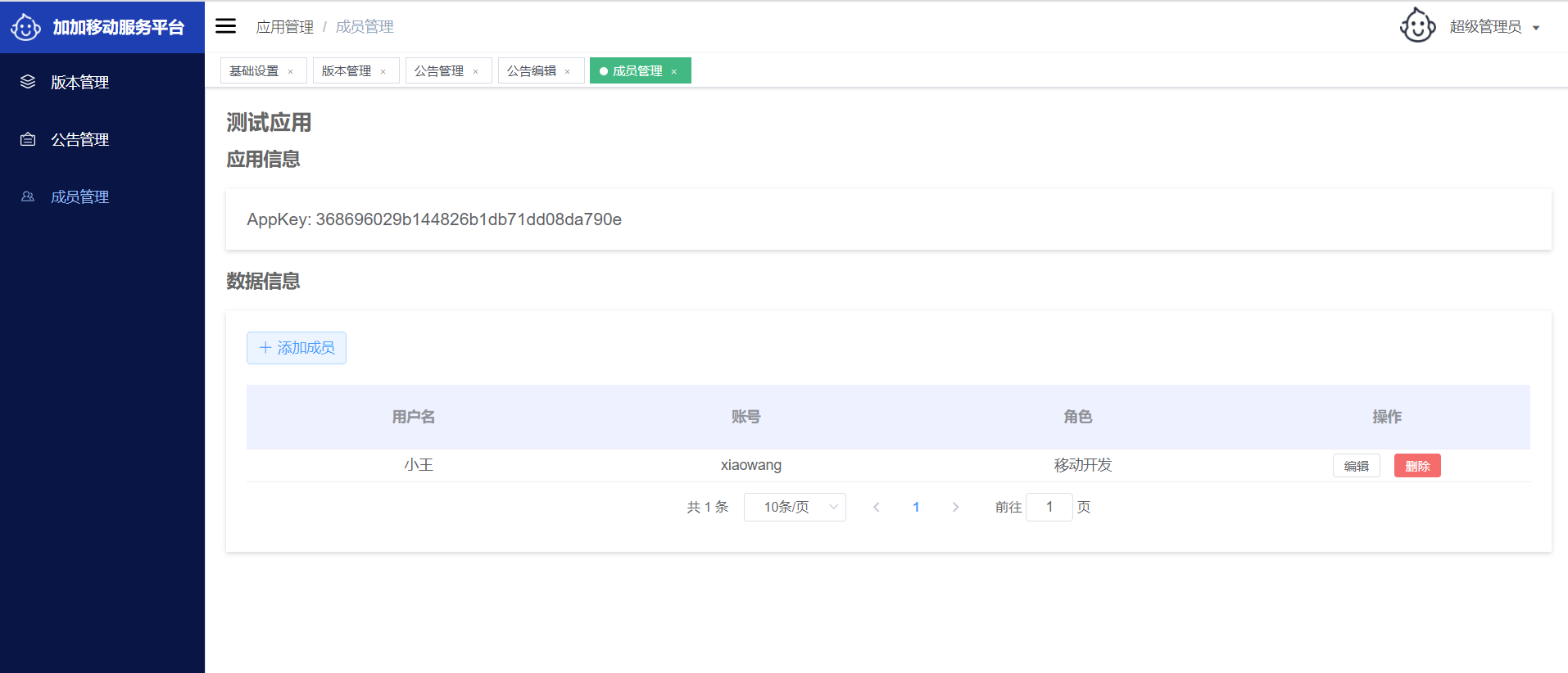
Task: Select 成员管理 in the sidebar
Action: [x=79, y=196]
